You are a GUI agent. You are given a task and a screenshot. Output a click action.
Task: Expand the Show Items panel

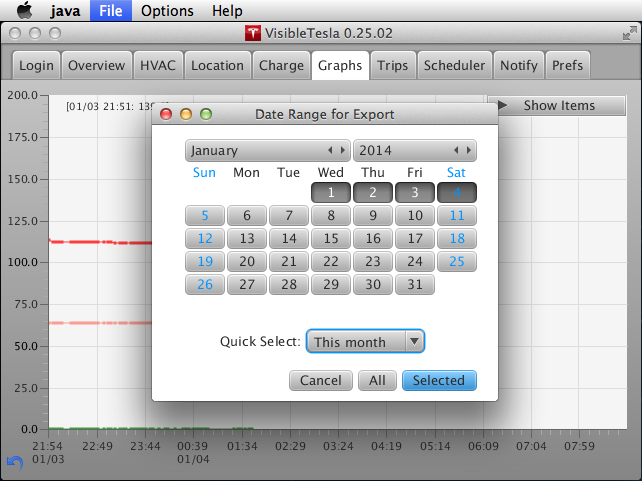pyautogui.click(x=559, y=106)
